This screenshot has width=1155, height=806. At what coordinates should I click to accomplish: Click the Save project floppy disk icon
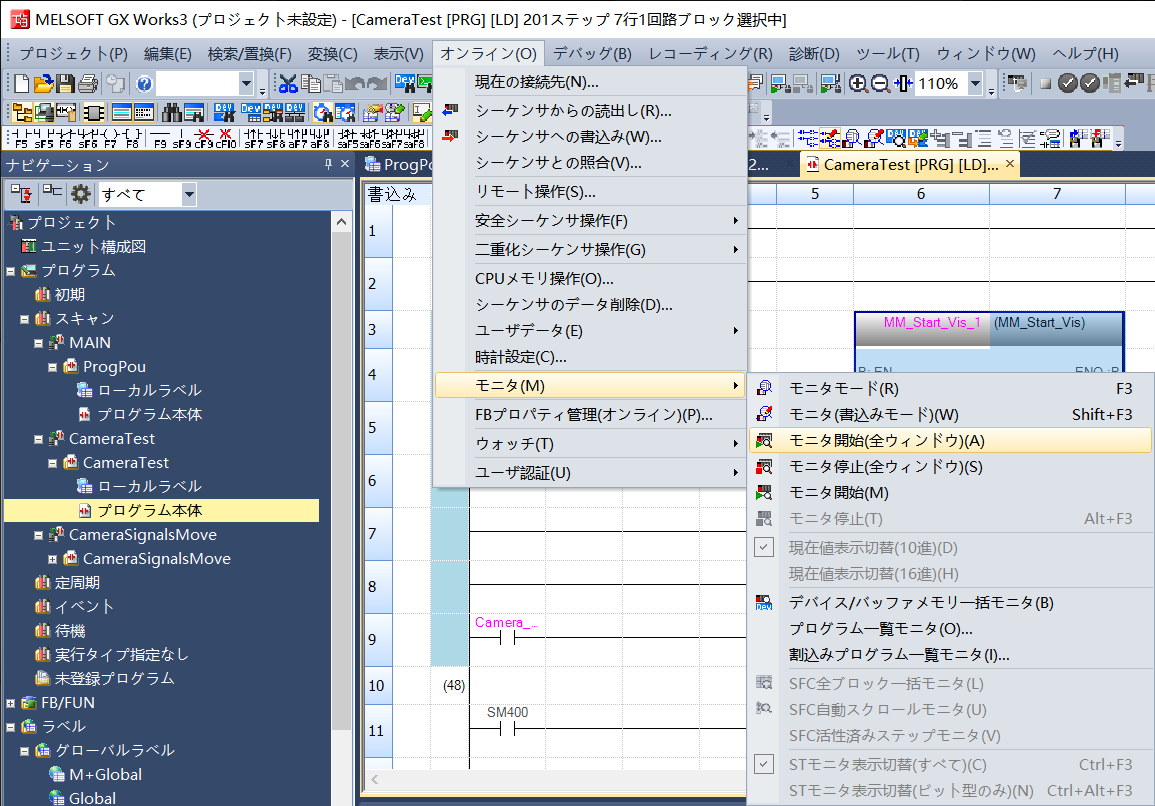pyautogui.click(x=65, y=84)
